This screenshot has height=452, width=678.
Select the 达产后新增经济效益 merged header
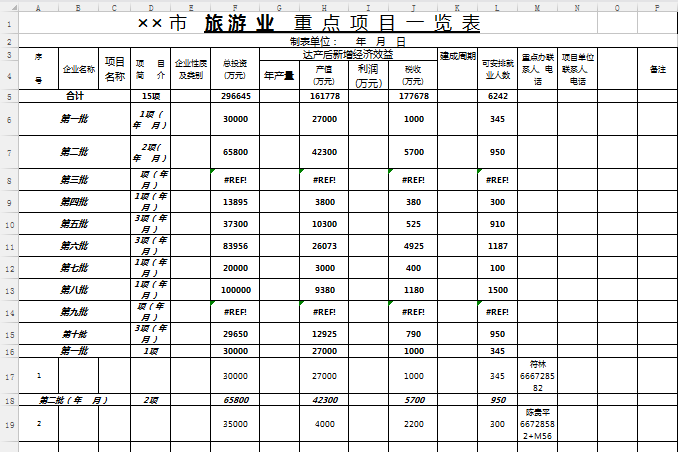(x=348, y=55)
